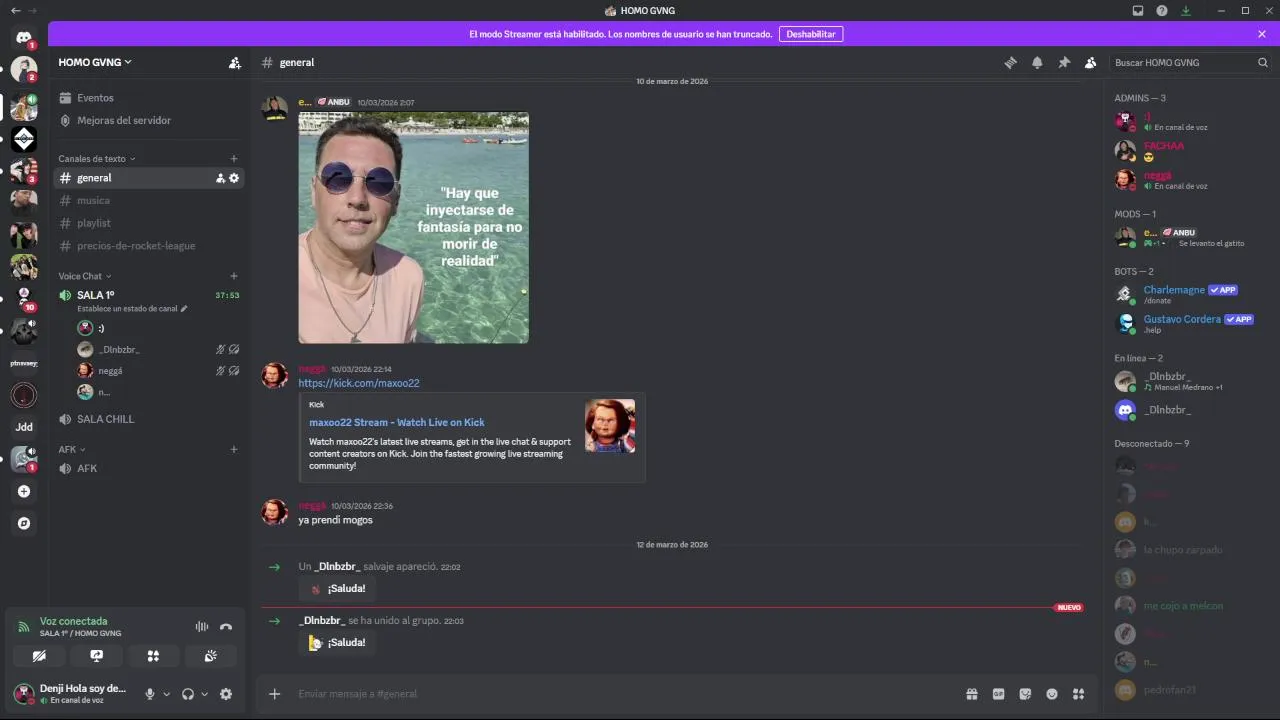1280x720 pixels.
Task: Switch to playlist channel
Action: (148, 223)
